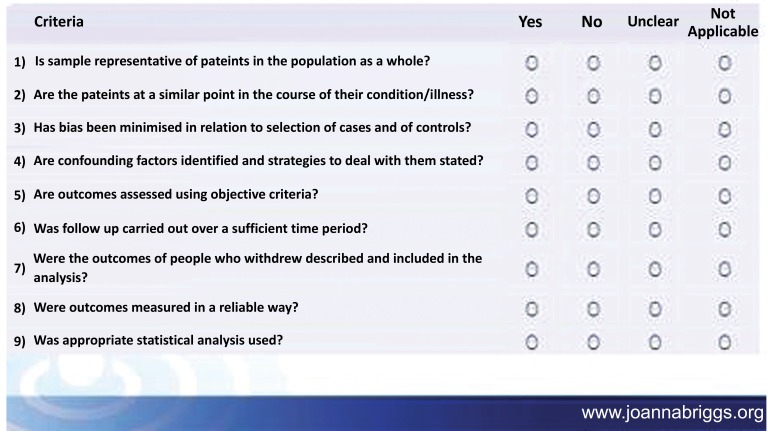778x431 pixels.
Task: Select Not Applicable for patients at similar point
Action: (724, 96)
